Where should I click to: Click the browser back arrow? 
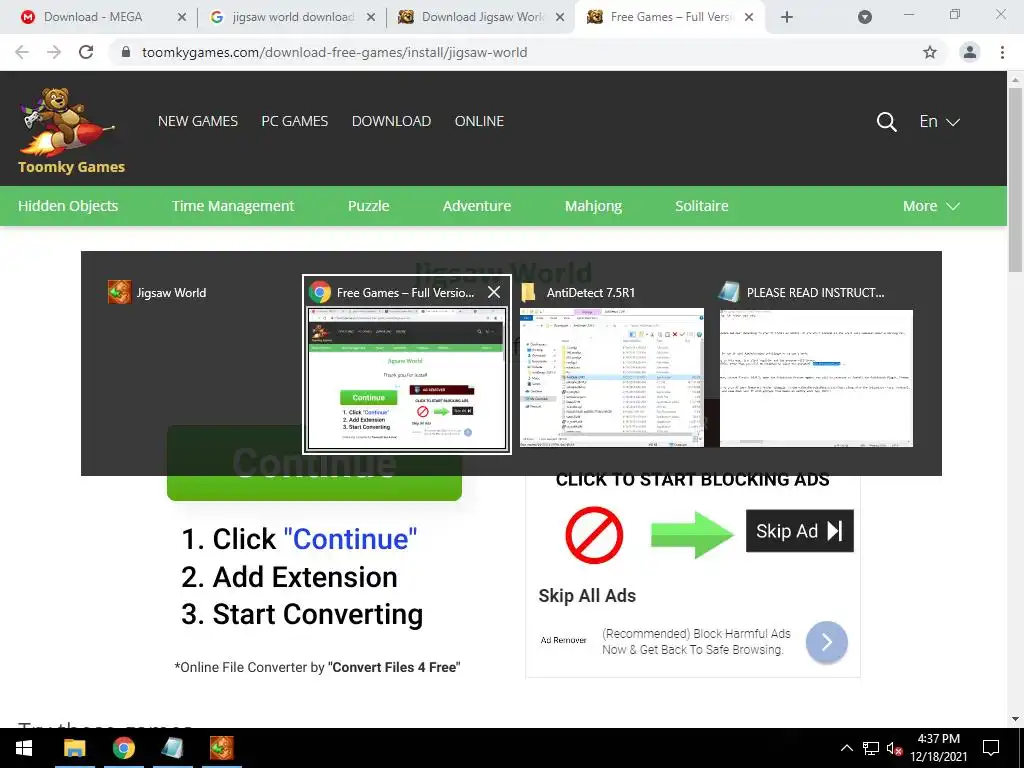22,52
